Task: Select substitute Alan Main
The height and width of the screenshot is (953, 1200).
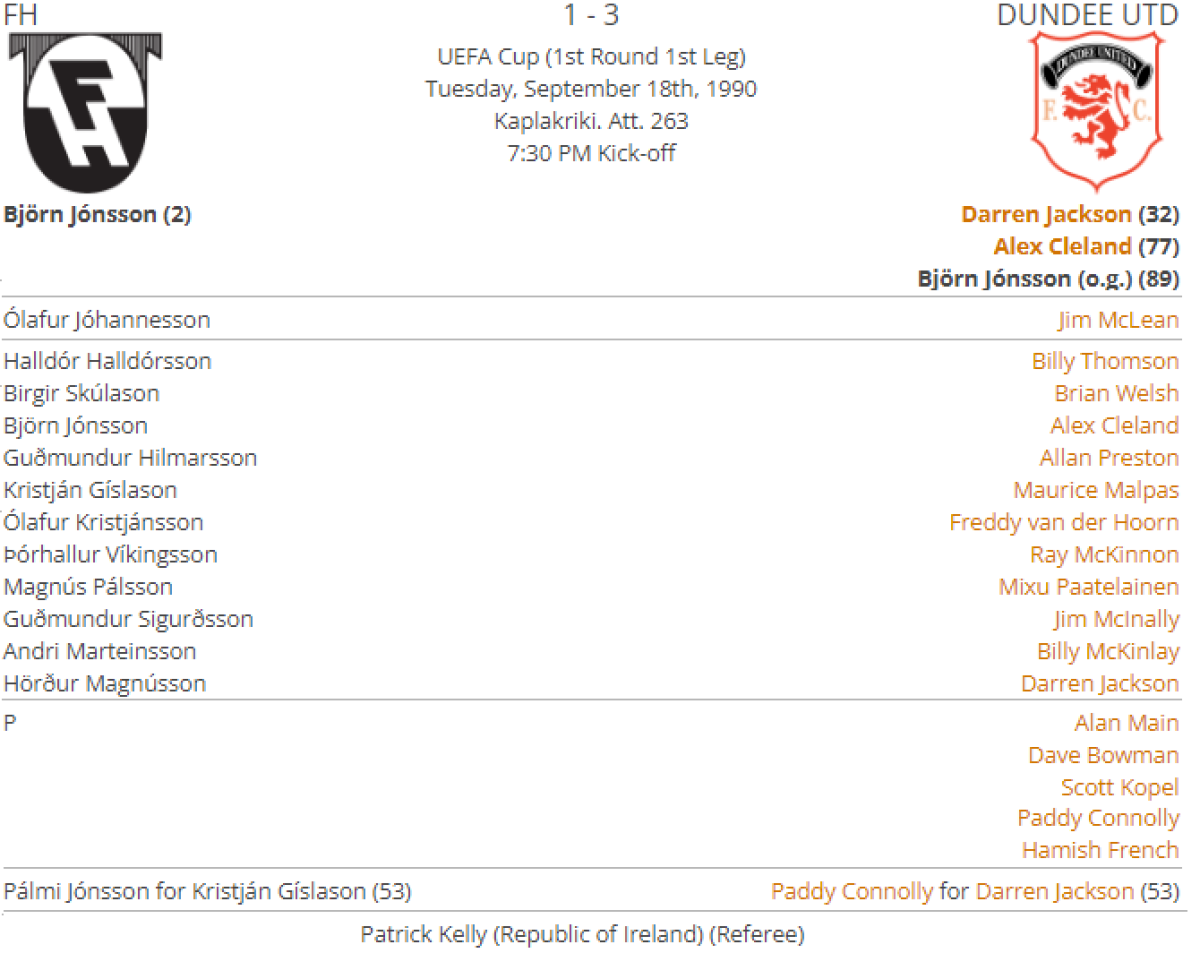Action: click(1126, 723)
